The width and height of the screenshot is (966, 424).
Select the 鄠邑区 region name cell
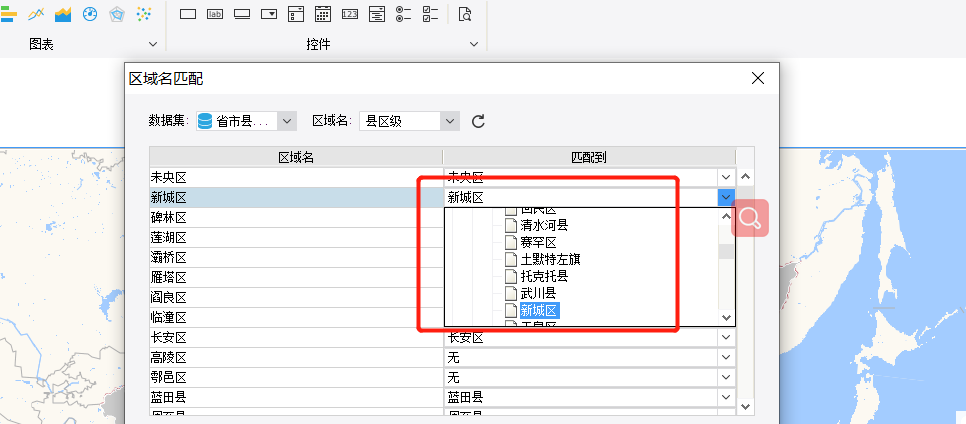(x=296, y=377)
